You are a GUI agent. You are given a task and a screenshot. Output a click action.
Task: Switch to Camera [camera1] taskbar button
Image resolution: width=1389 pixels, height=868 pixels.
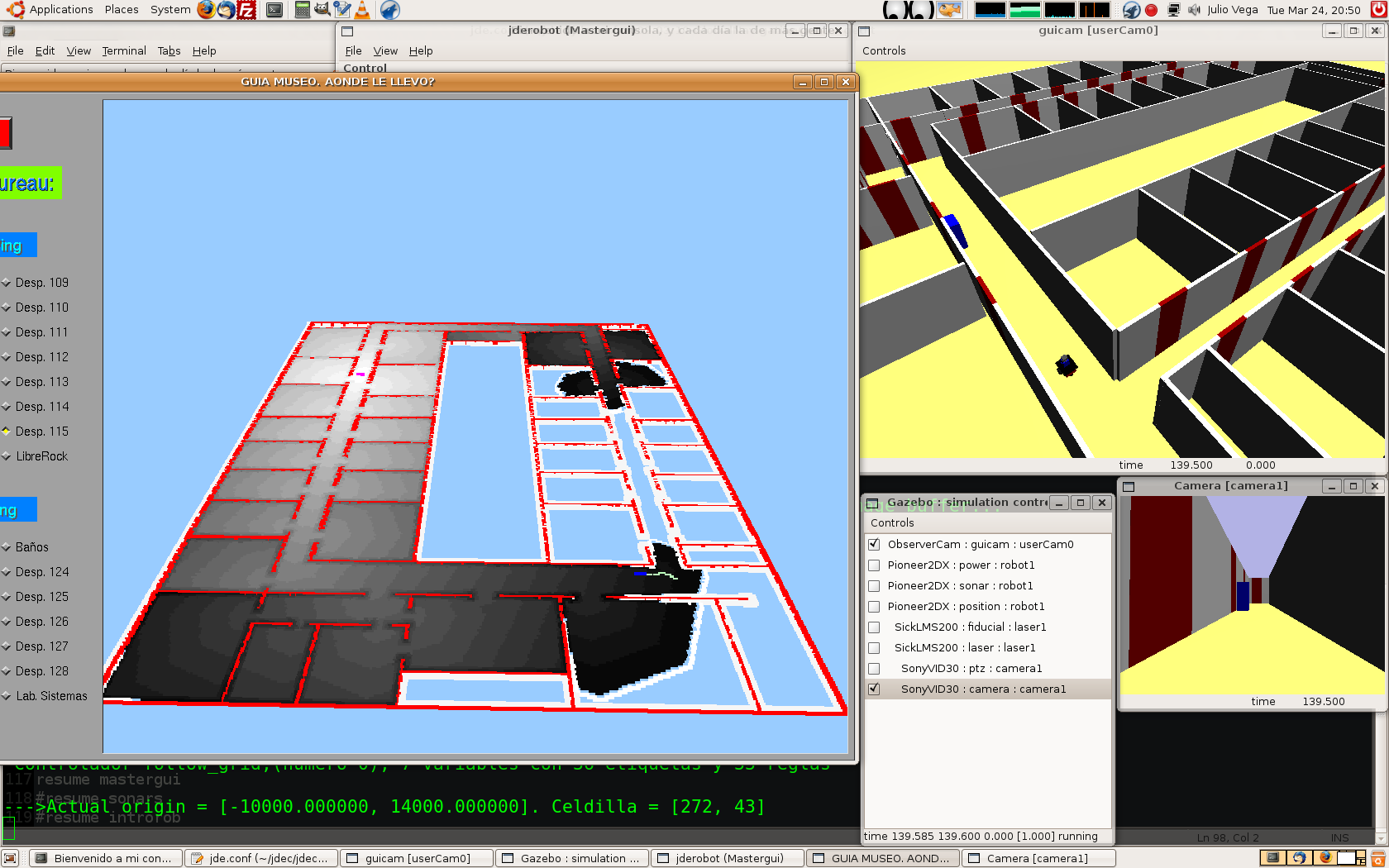point(1038,858)
